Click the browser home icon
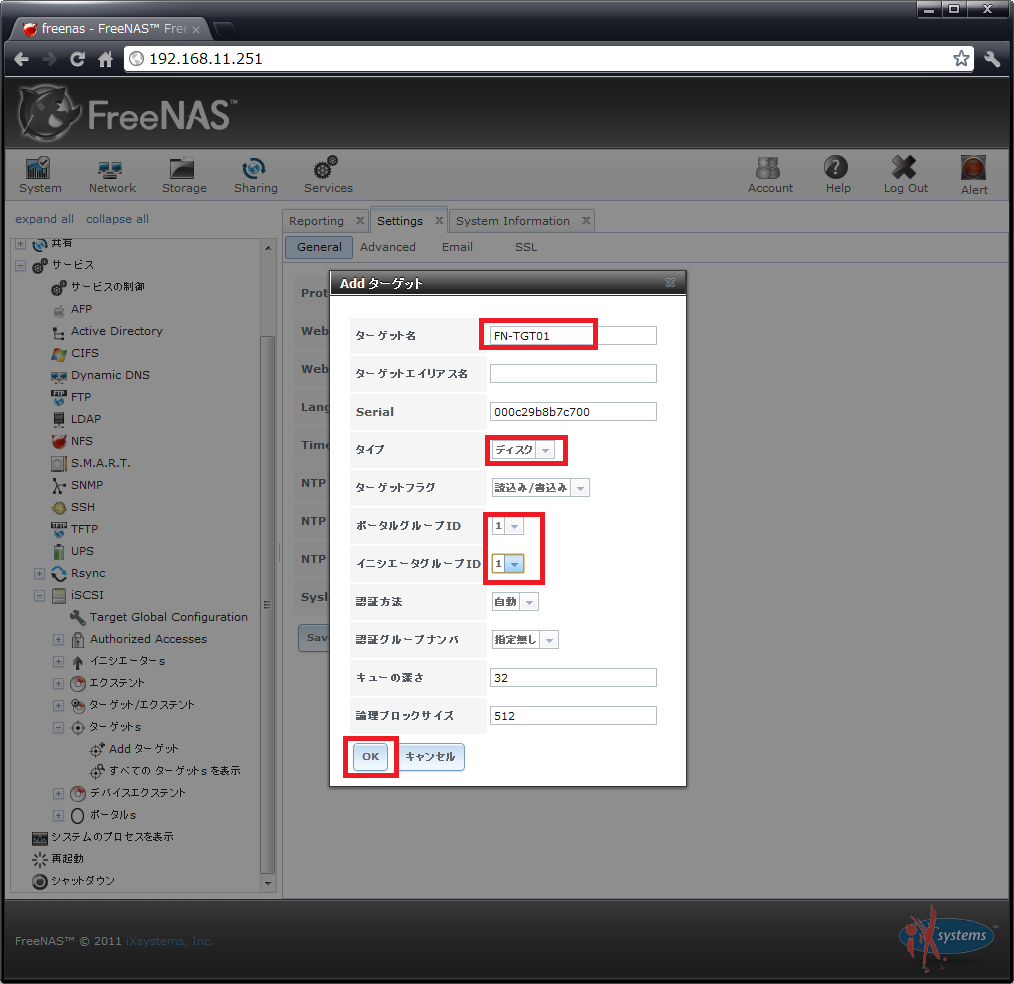The width and height of the screenshot is (1014, 984). click(x=105, y=59)
